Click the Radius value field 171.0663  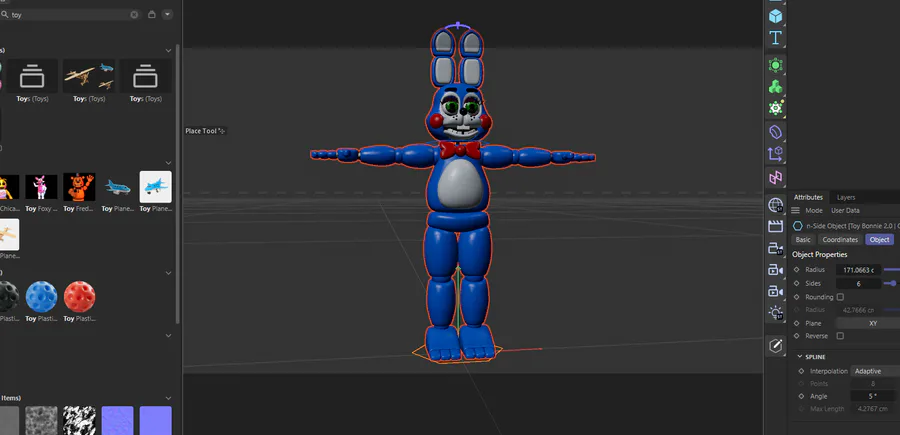click(858, 270)
